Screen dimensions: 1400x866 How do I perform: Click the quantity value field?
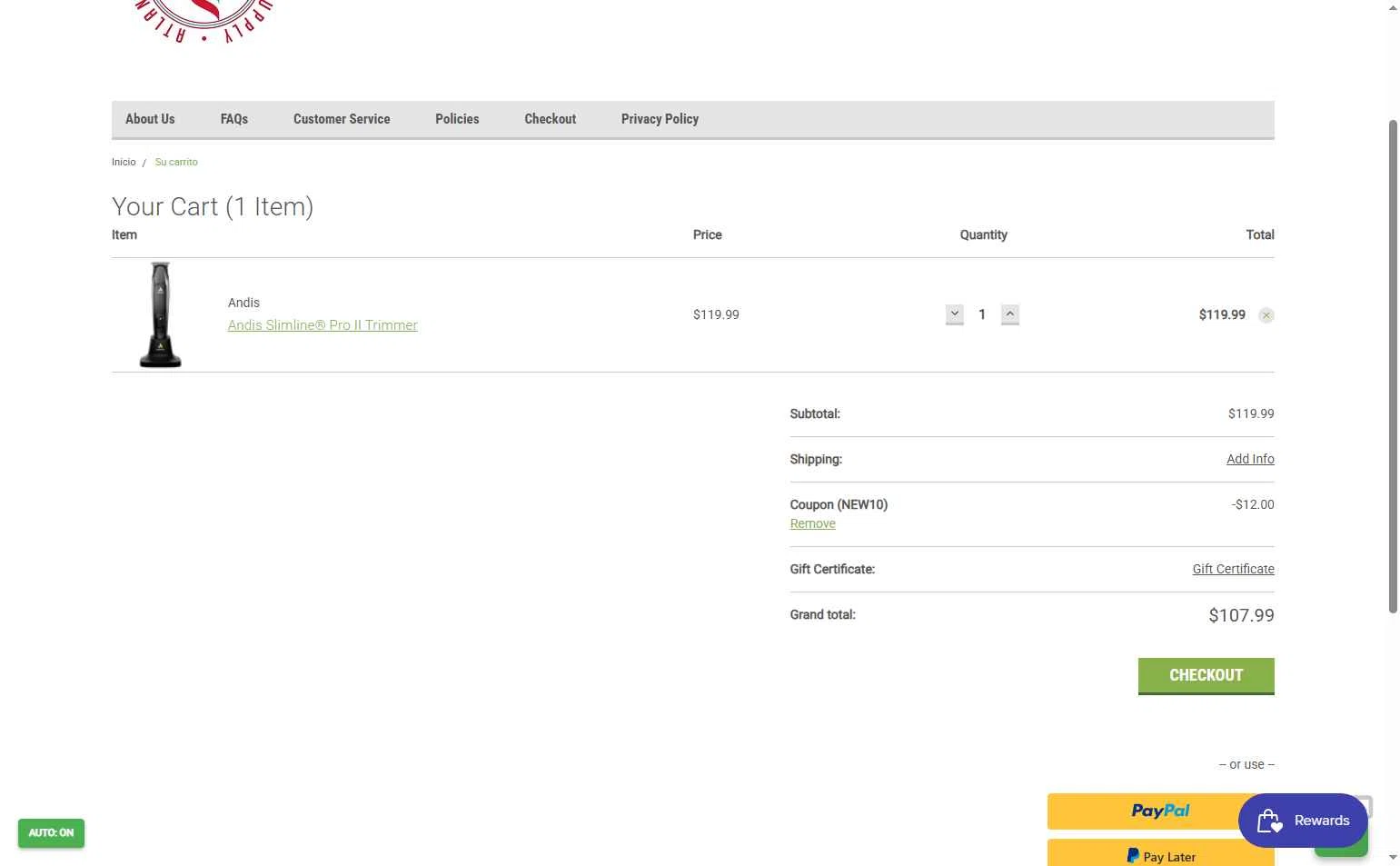pos(982,314)
